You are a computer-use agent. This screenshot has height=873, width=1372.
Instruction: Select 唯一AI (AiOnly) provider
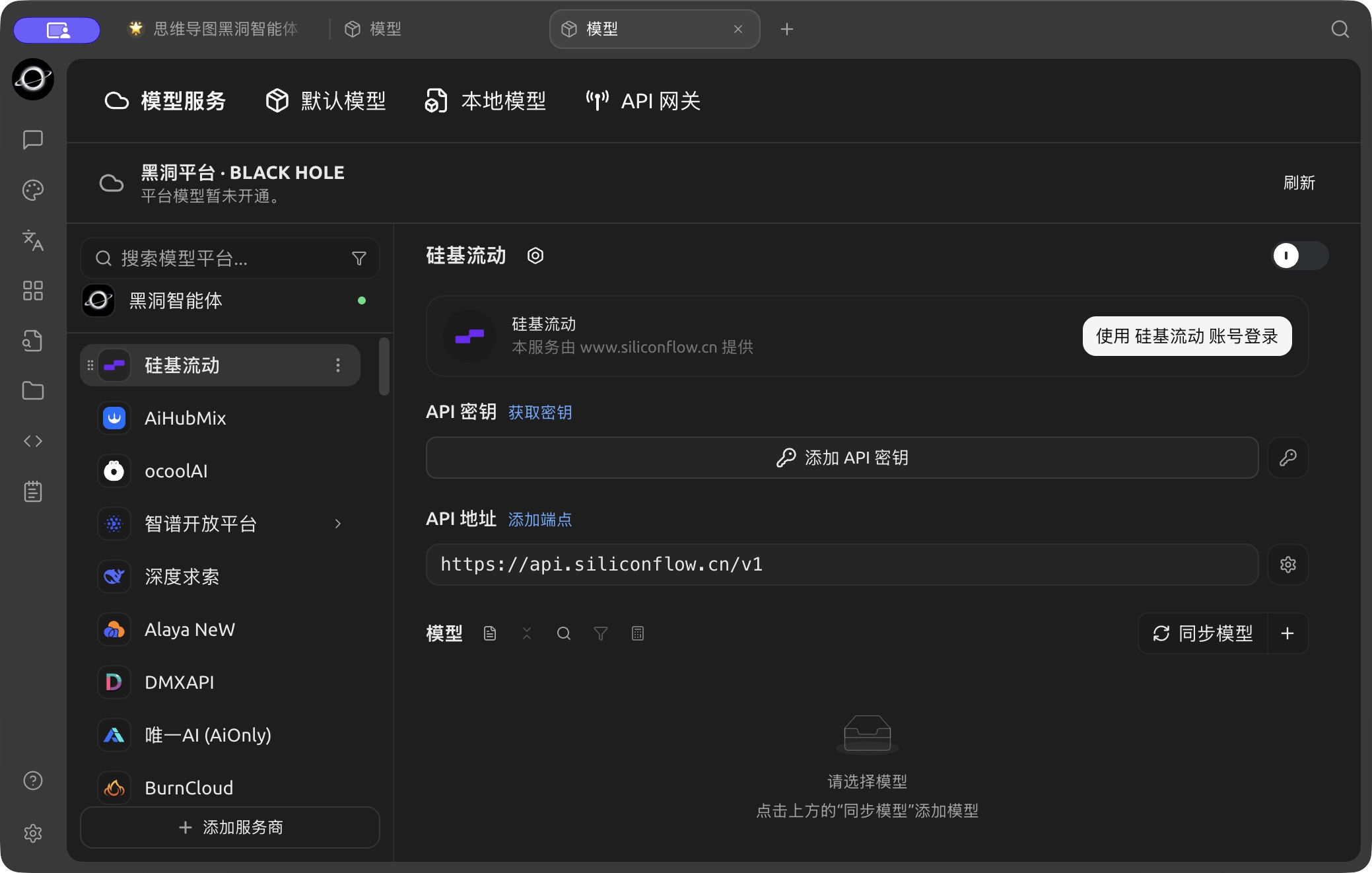coord(221,735)
